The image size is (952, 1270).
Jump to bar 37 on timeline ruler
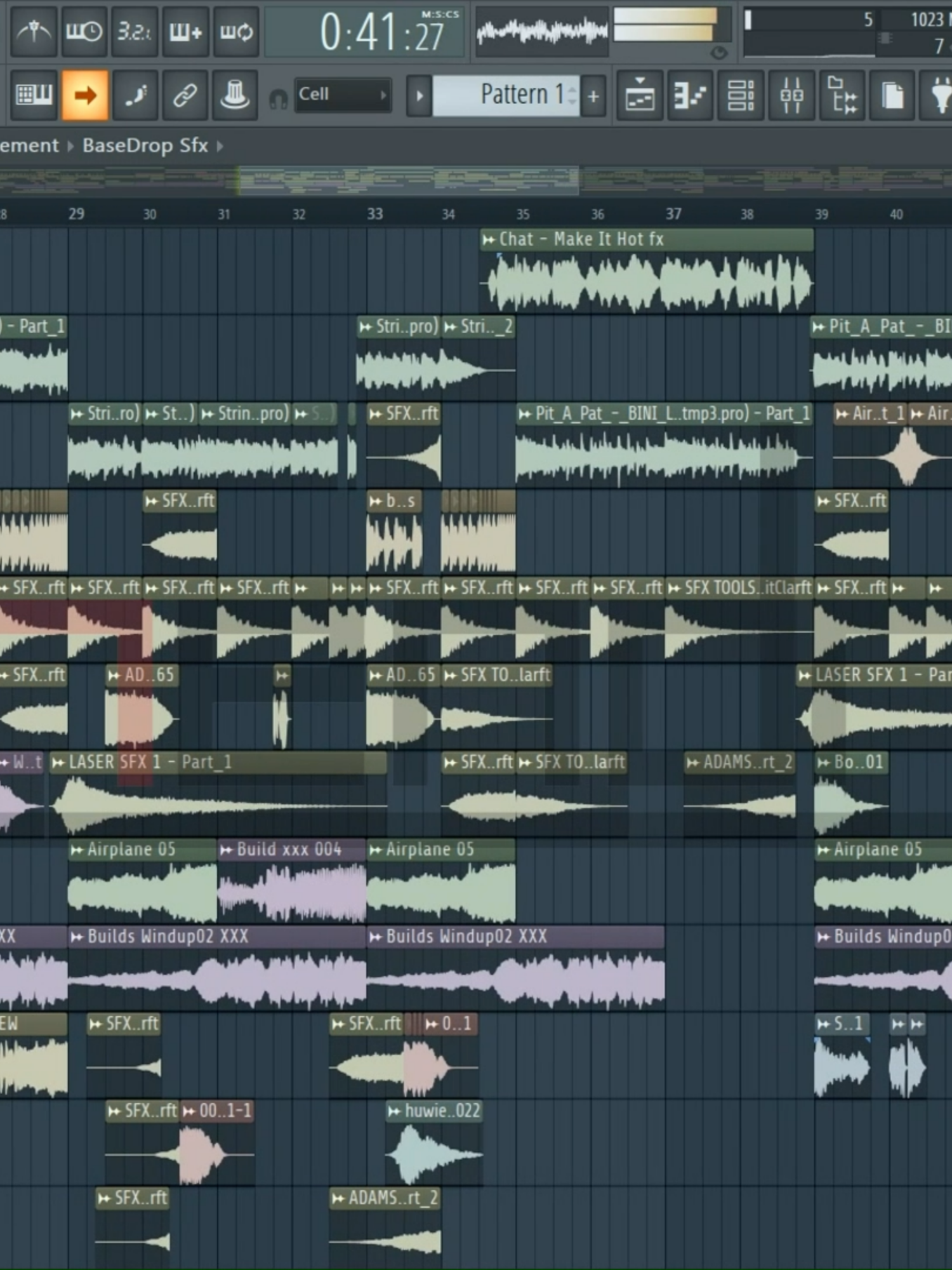(x=673, y=214)
